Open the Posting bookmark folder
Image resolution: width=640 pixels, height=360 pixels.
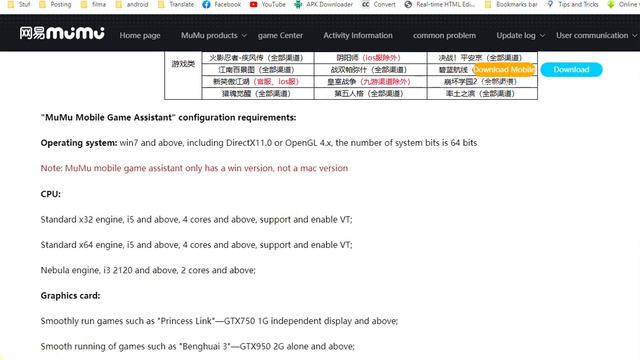point(55,4)
